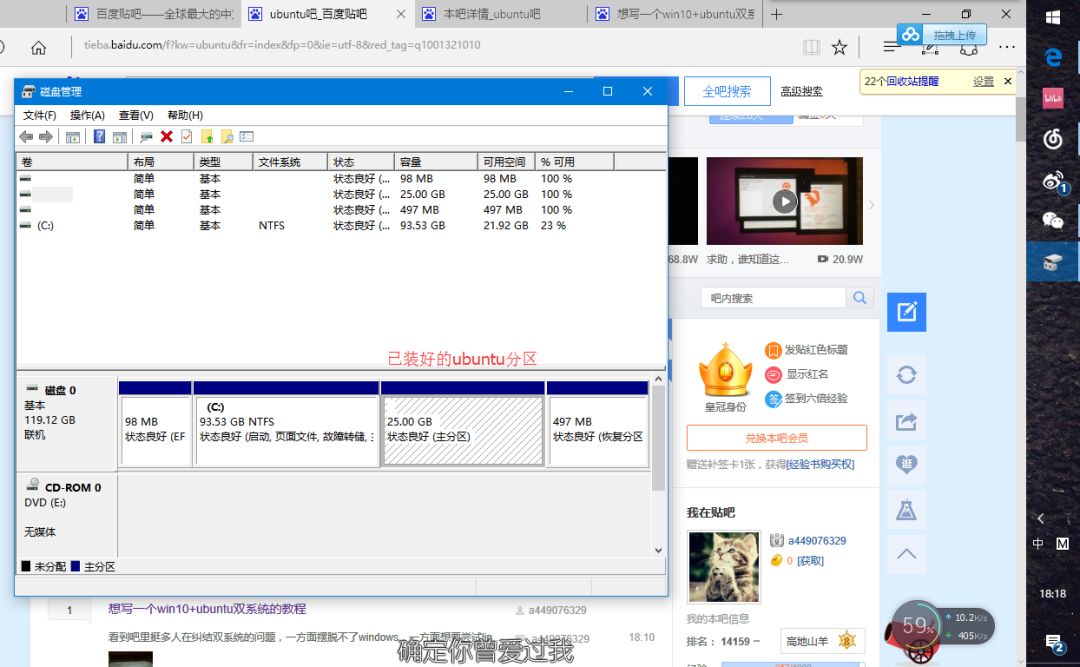The height and width of the screenshot is (667, 1080).
Task: Click the 吧内搜索 search field
Action: (773, 298)
